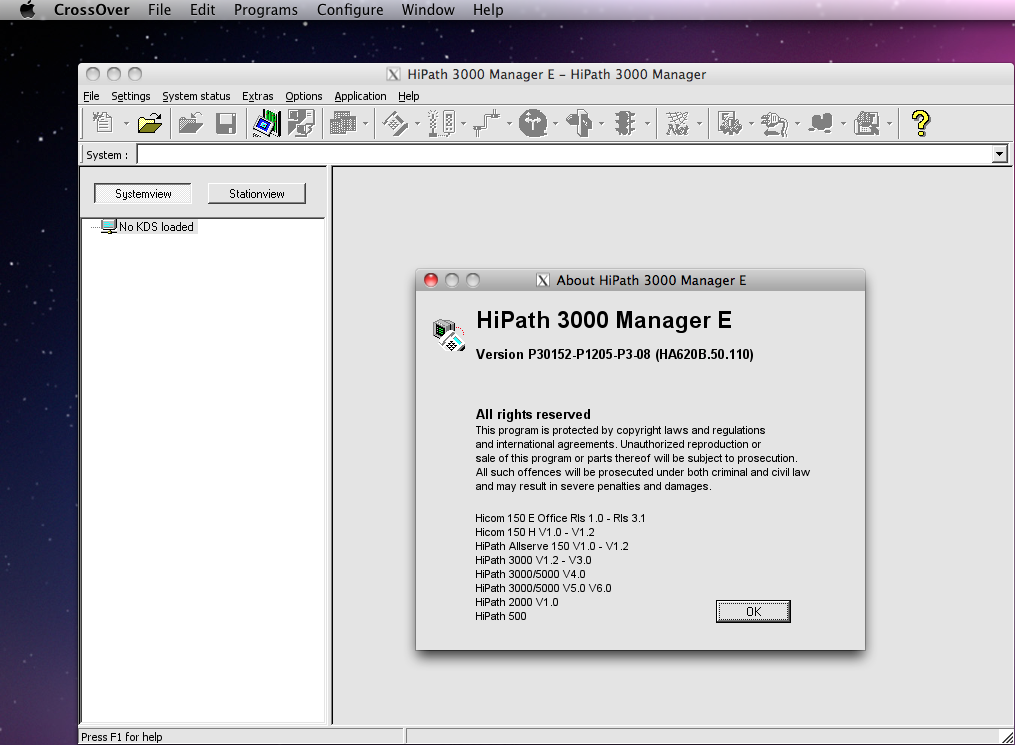Switch to Stationview
Viewport: 1015px width, 745px height.
coord(257,194)
